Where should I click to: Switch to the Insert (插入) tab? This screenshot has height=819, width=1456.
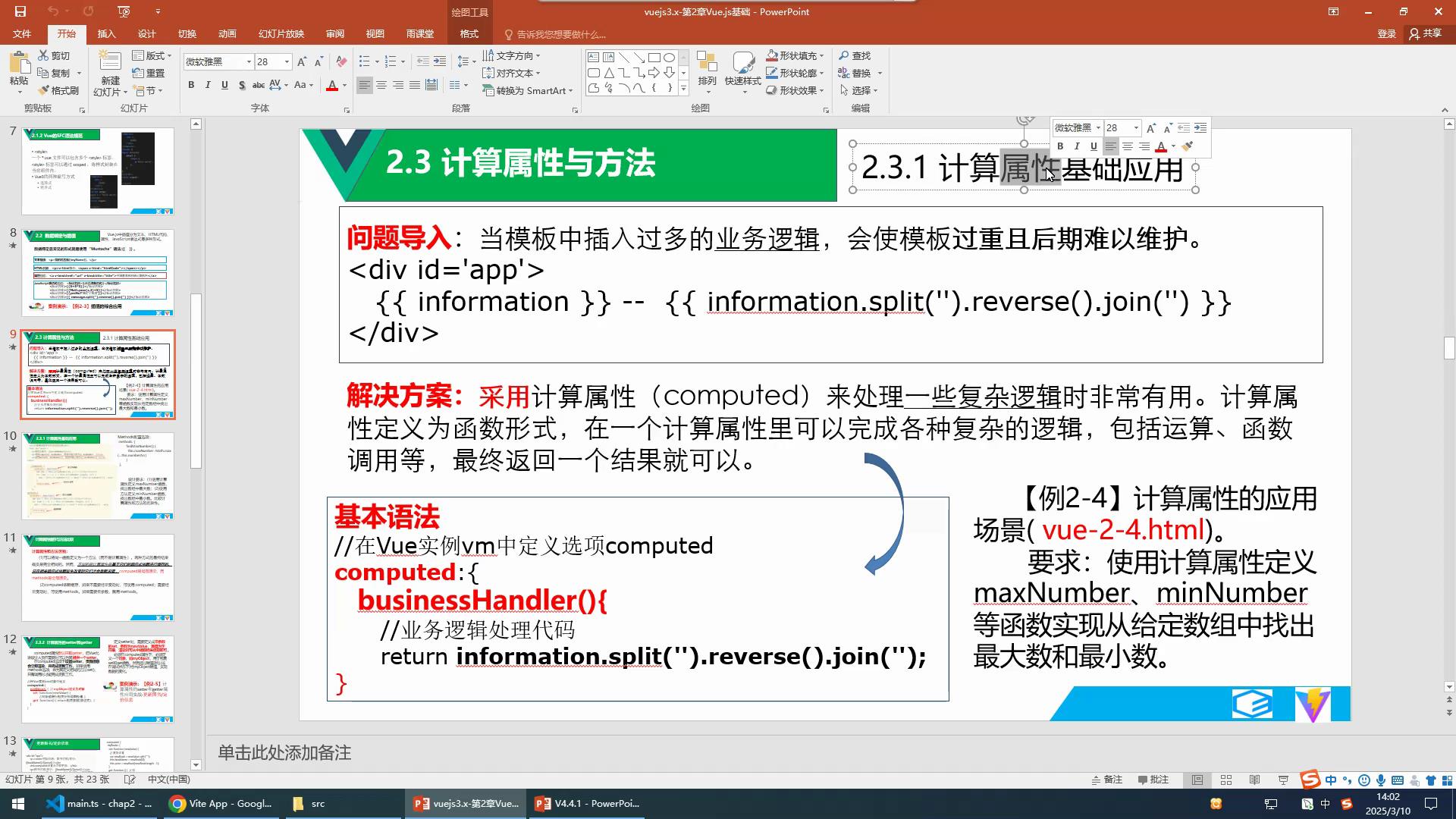(x=106, y=34)
